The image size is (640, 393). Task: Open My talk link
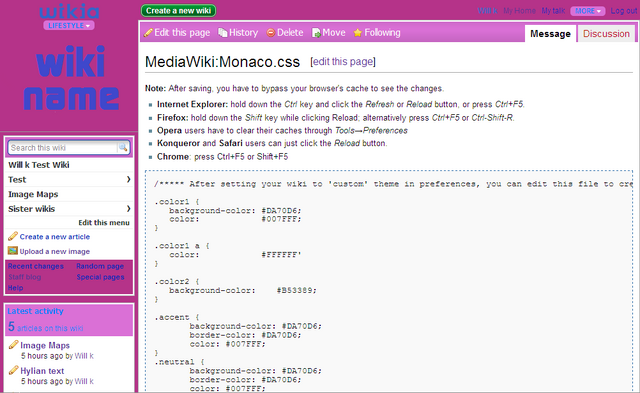tap(553, 11)
